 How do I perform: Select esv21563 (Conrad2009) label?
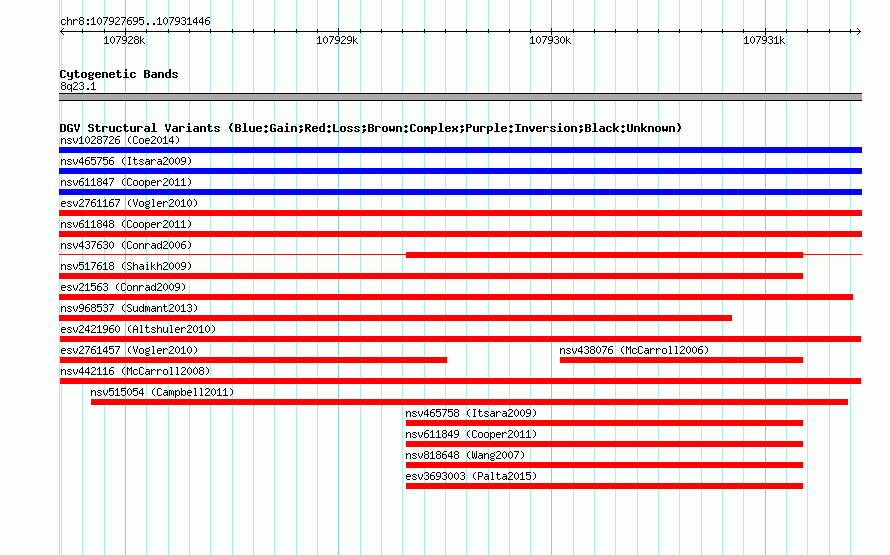coord(123,287)
